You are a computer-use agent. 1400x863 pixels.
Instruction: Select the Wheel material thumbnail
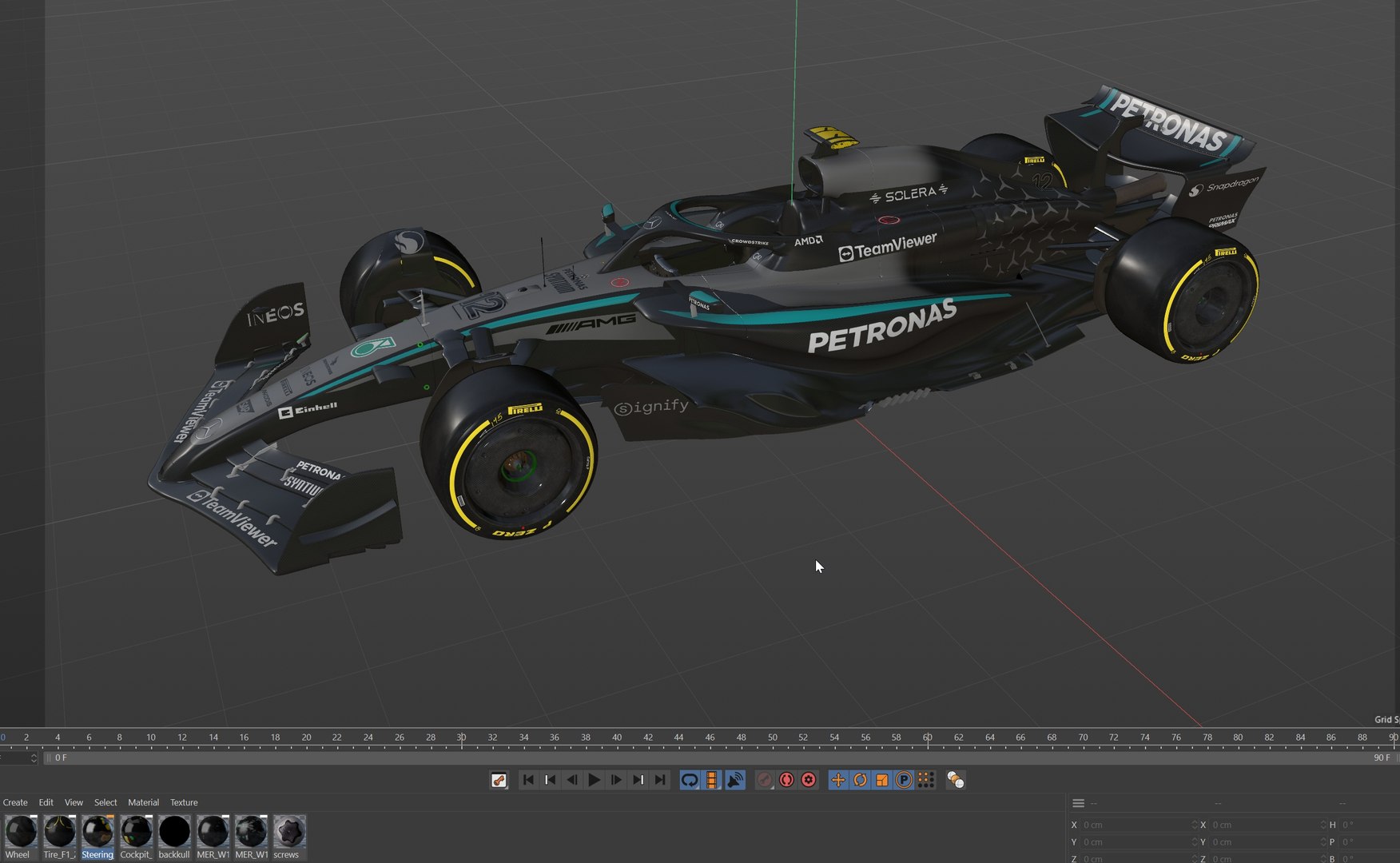pos(20,831)
